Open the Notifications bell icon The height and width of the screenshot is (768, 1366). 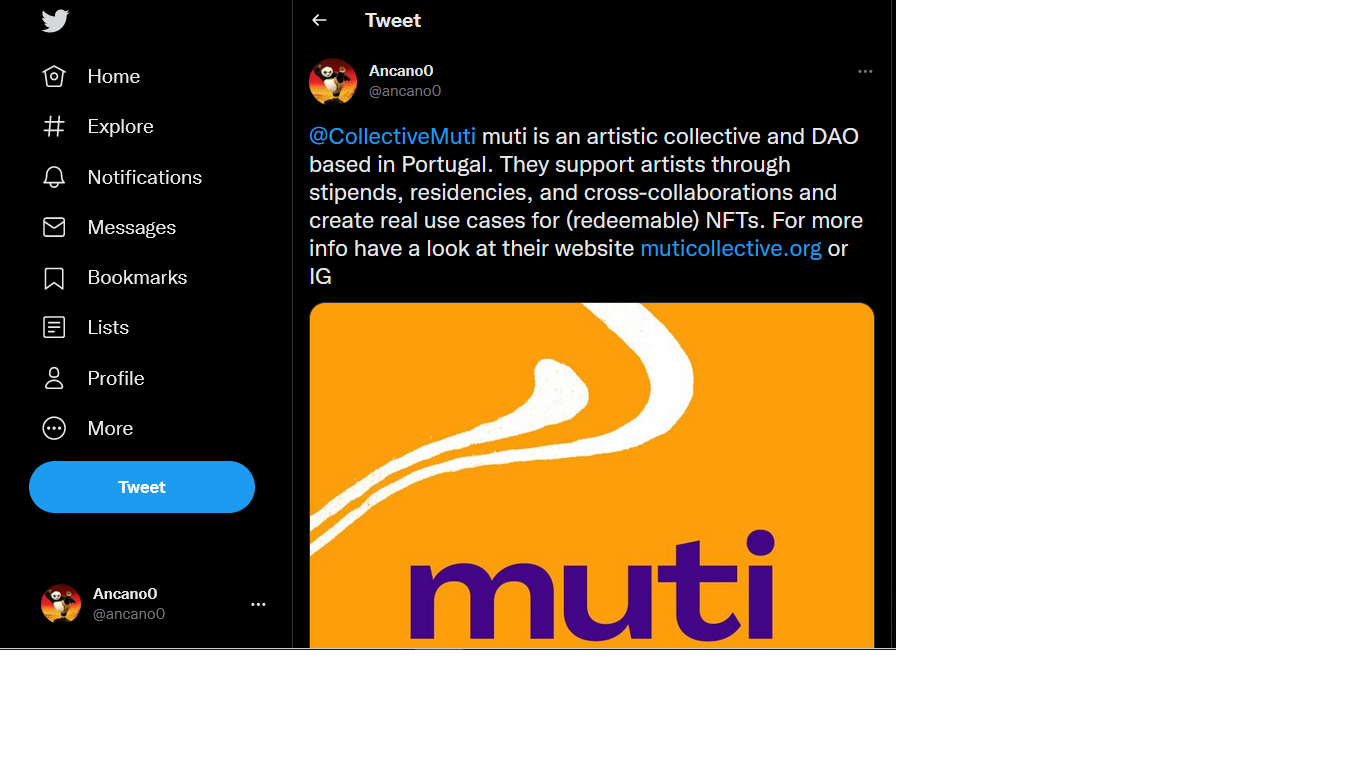[x=54, y=177]
